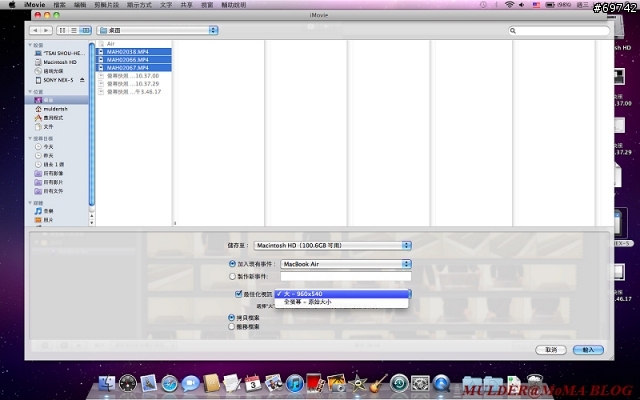Image resolution: width=640 pixels, height=400 pixels.
Task: Collapse the 設備 section in the sidebar
Action: pyautogui.click(x=30, y=45)
